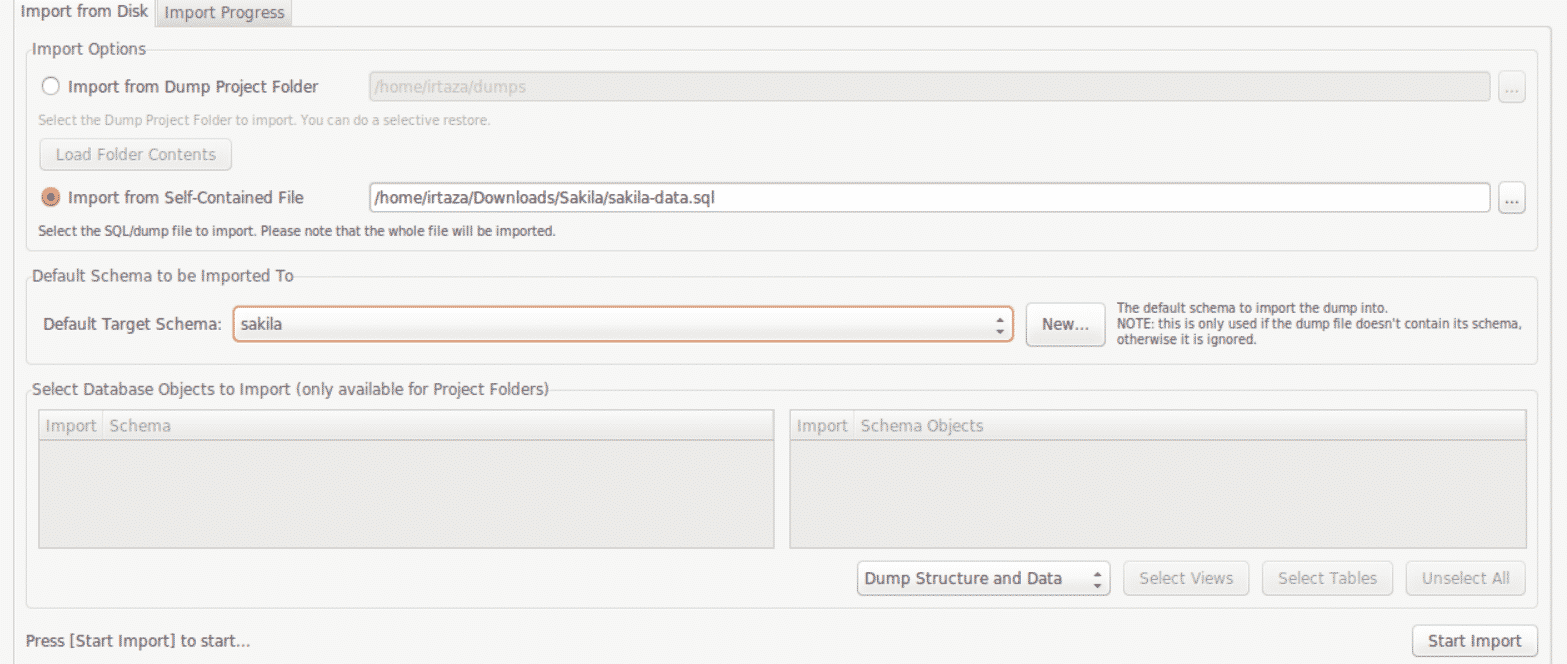Select Import from Self-Contained File option

click(x=50, y=198)
